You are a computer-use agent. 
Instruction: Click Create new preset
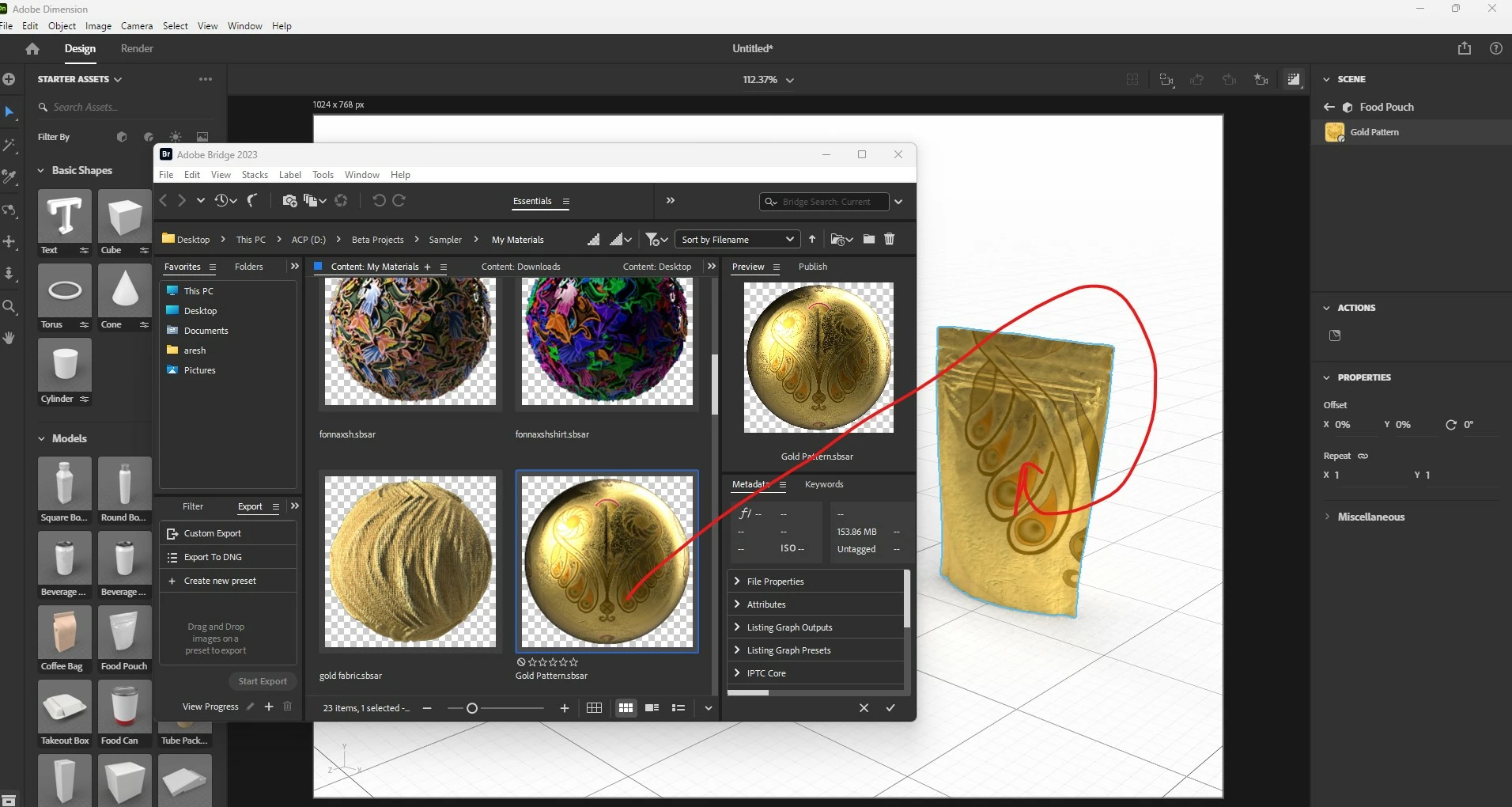228,581
